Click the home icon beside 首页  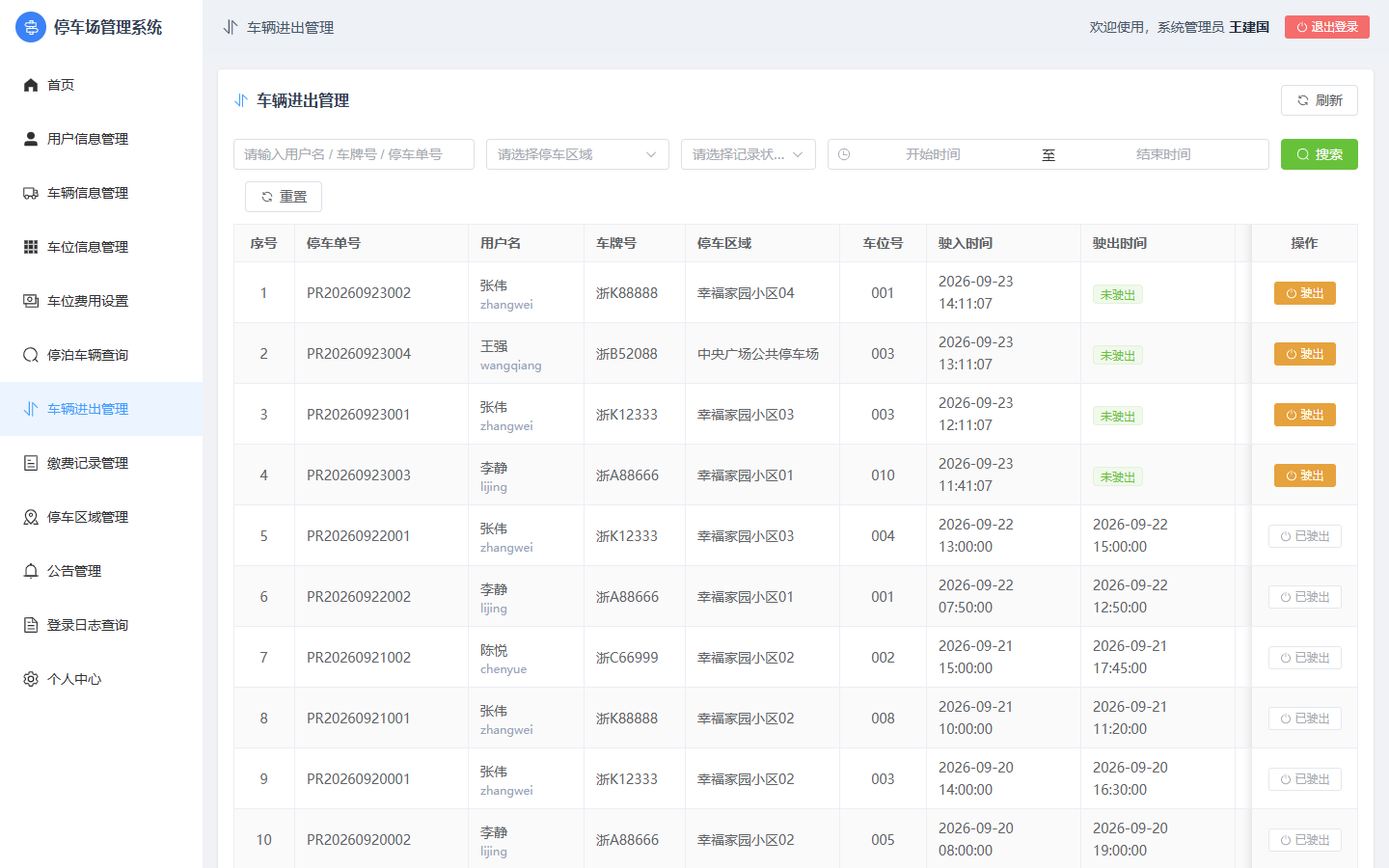(31, 85)
